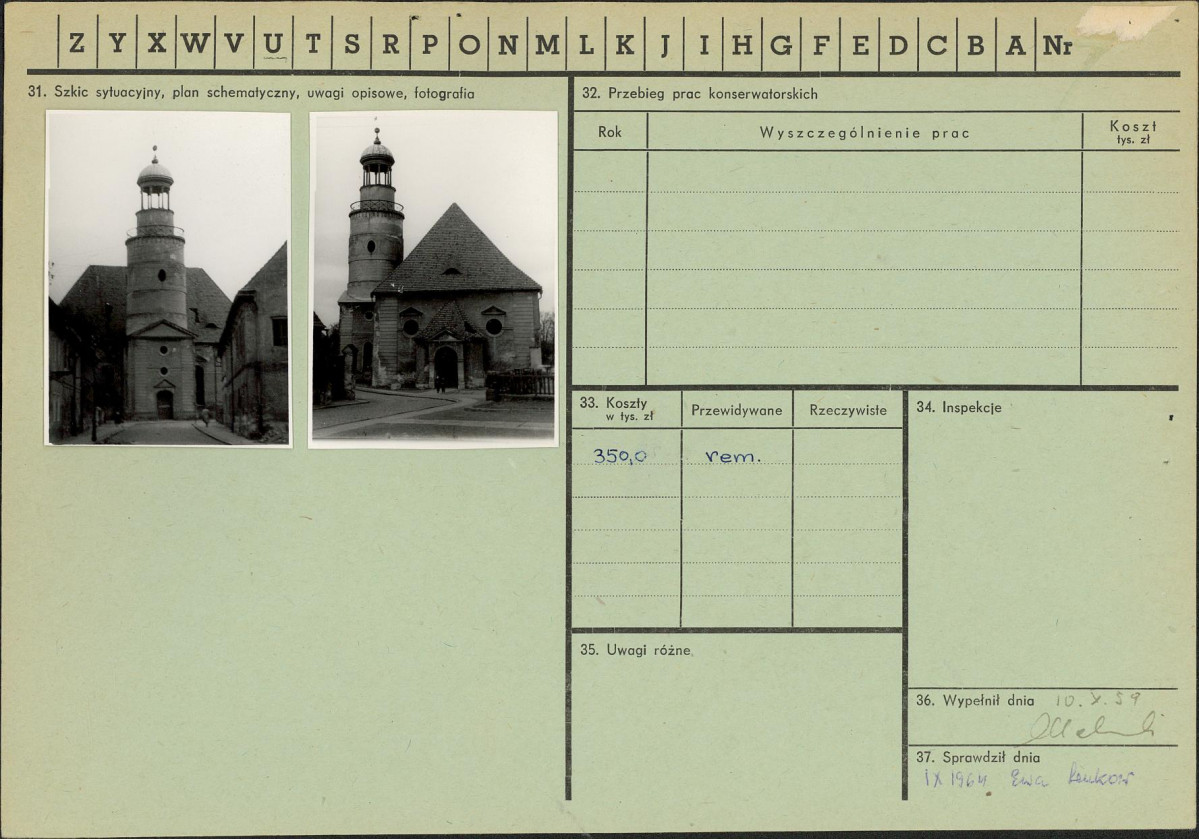Click the letter I index cell
The height and width of the screenshot is (839, 1199).
tap(703, 44)
